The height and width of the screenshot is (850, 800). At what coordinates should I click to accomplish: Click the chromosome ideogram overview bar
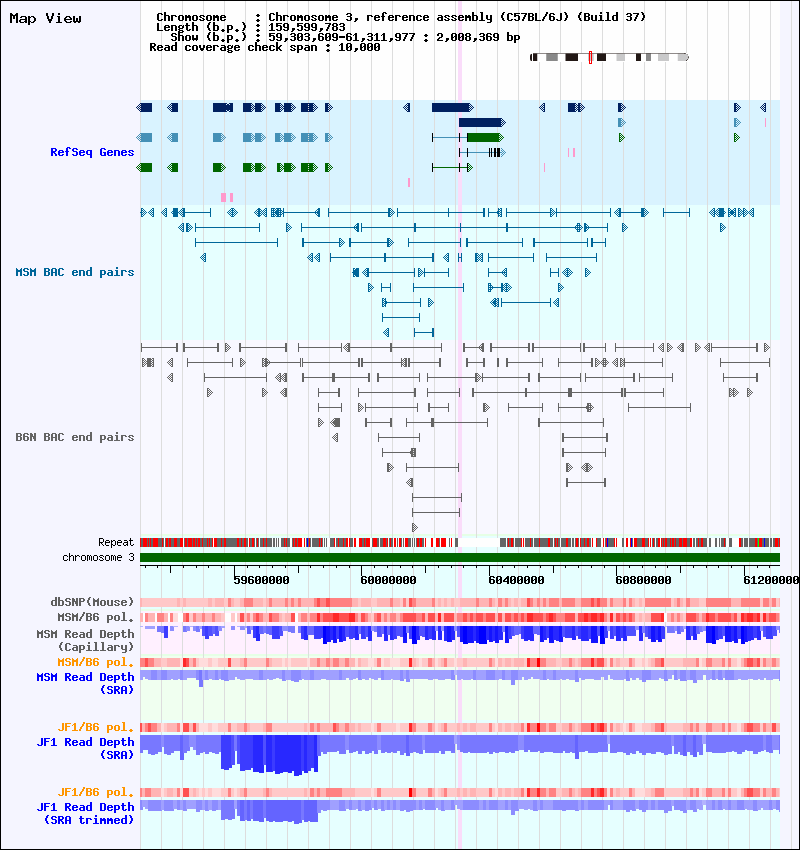point(609,57)
